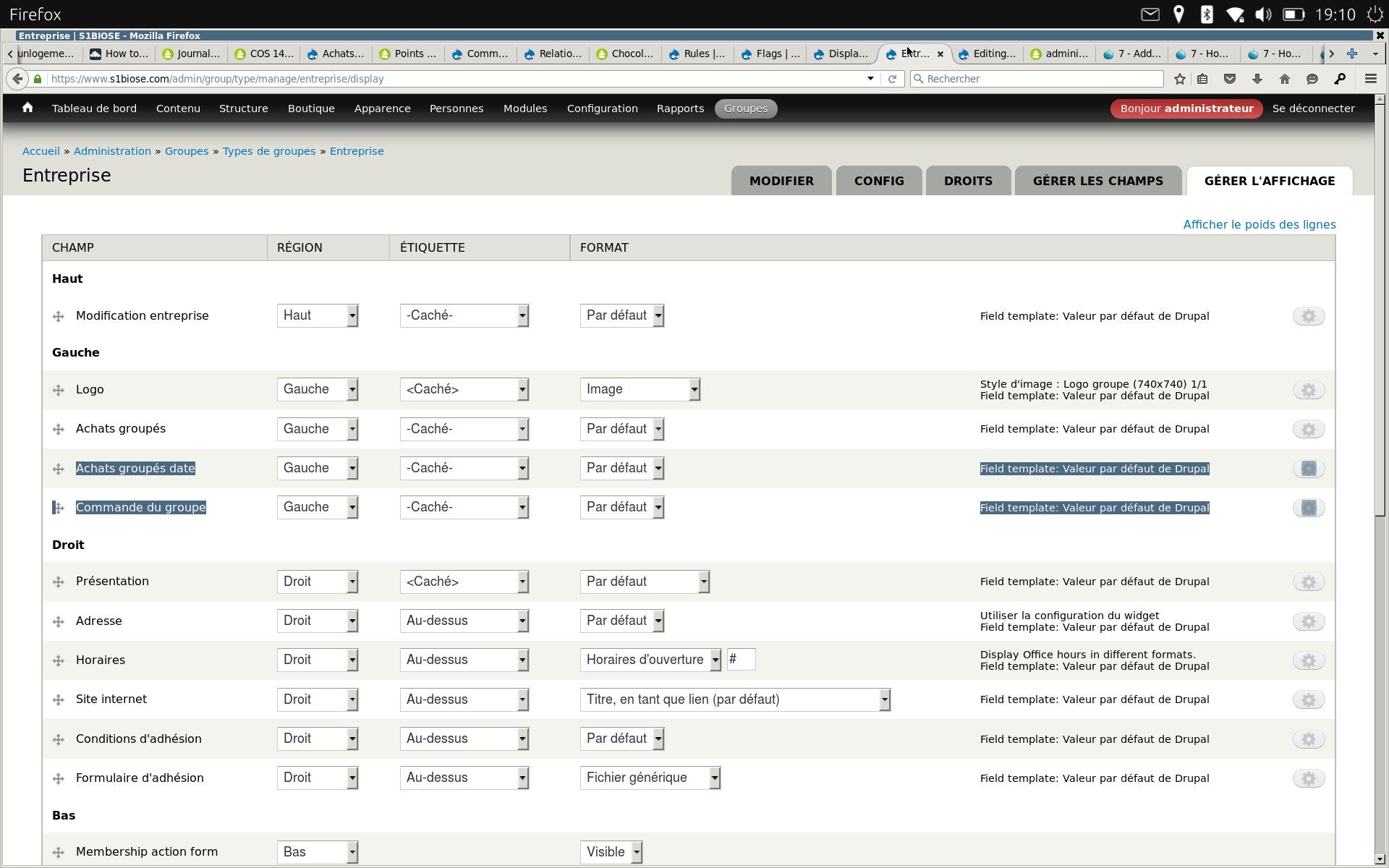Image resolution: width=1389 pixels, height=868 pixels.
Task: Click the drag handle icon for Modification entreprise
Action: 58,315
